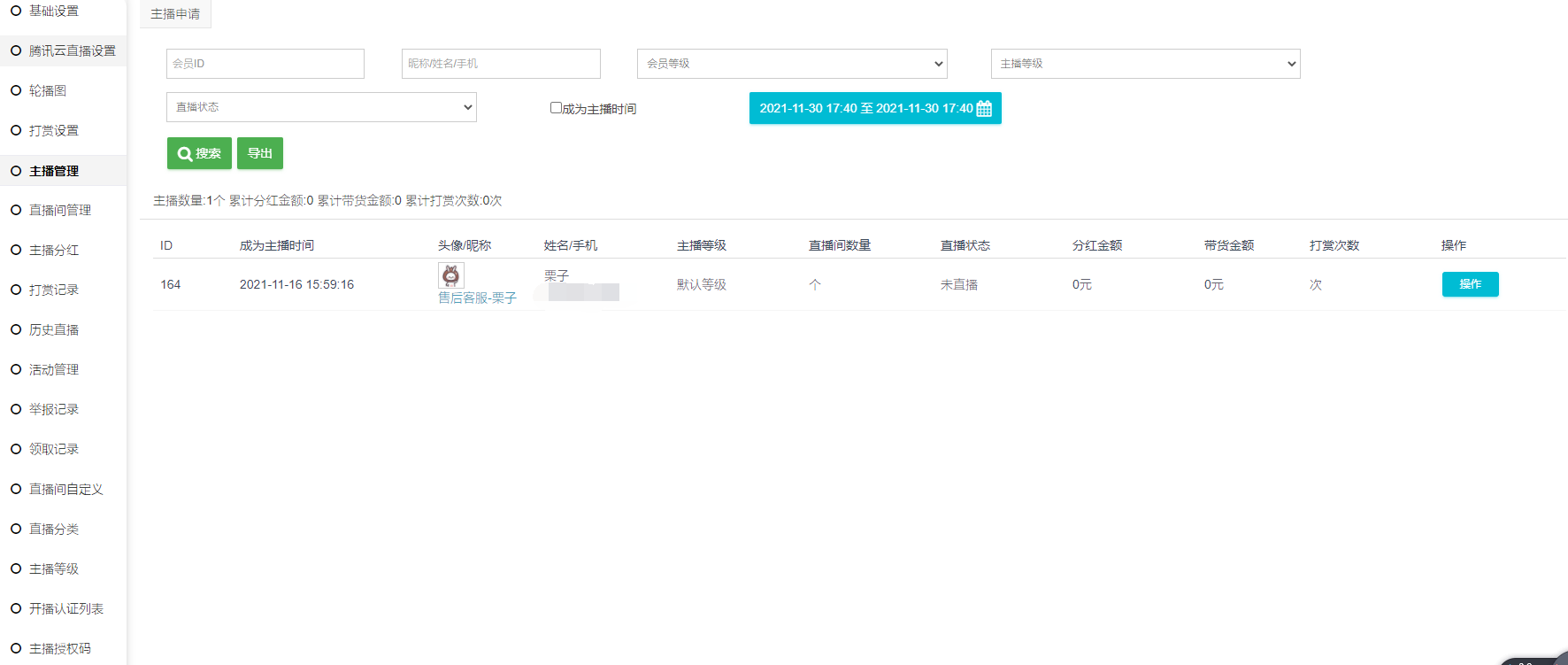Image resolution: width=1568 pixels, height=665 pixels.
Task: Click the 未直播 status link
Action: tap(958, 284)
